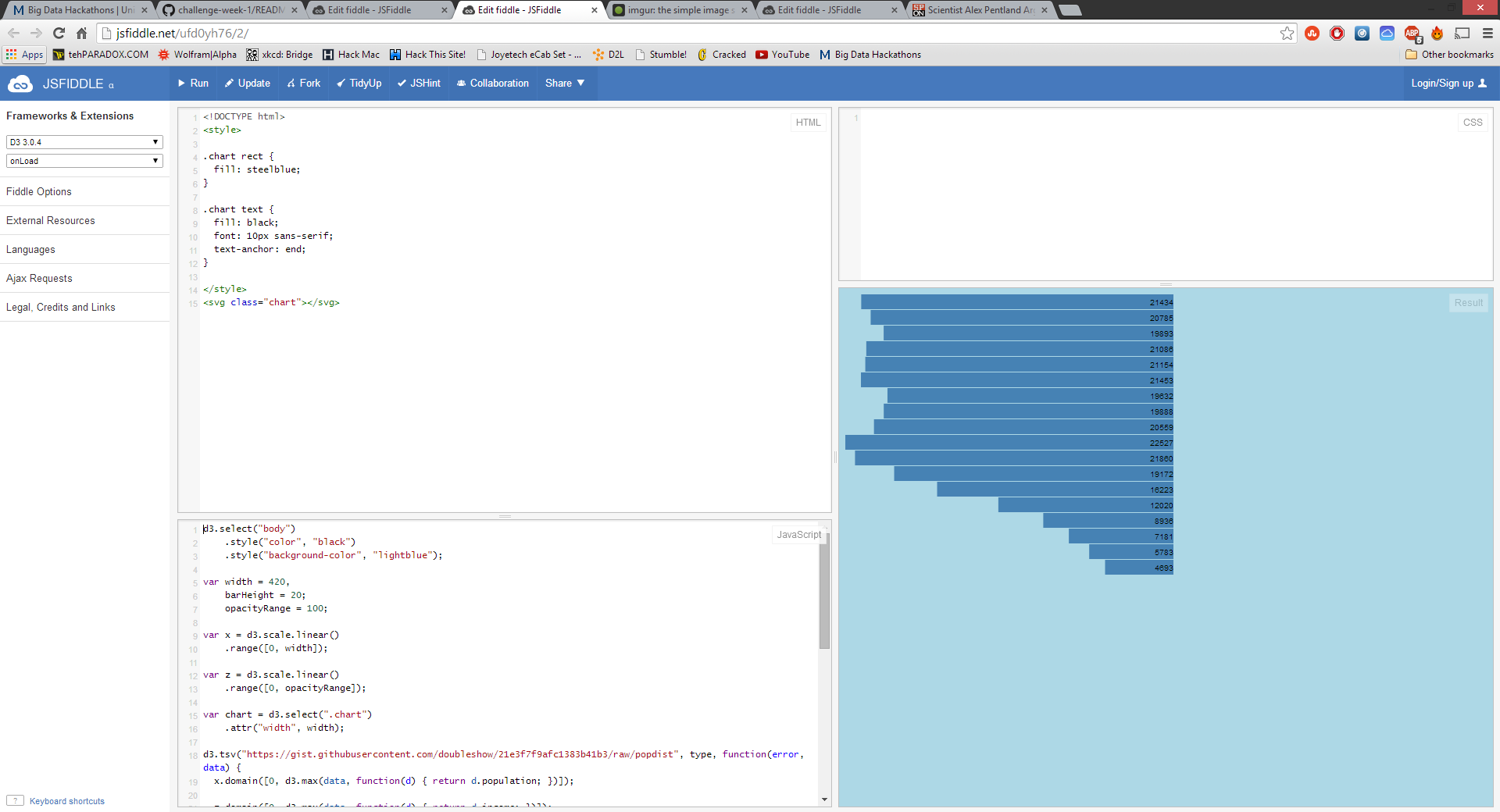Click Login/Sign up link
This screenshot has width=1500, height=812.
(1448, 84)
